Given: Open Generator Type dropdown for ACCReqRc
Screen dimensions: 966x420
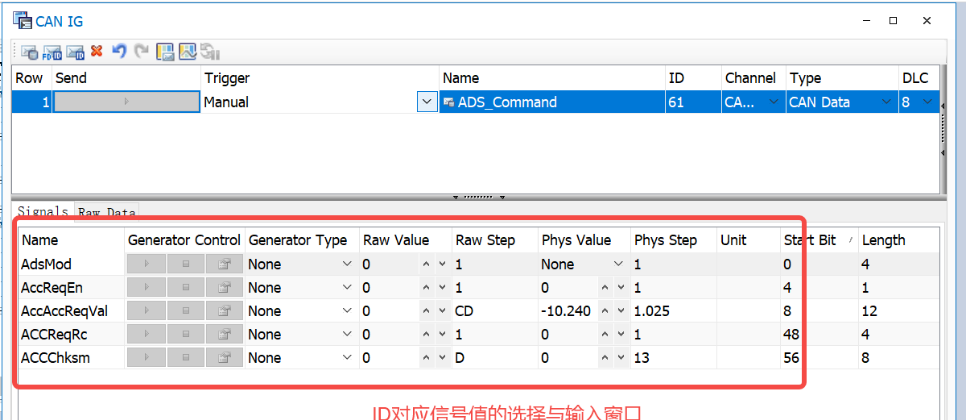Looking at the screenshot, I should [x=347, y=334].
